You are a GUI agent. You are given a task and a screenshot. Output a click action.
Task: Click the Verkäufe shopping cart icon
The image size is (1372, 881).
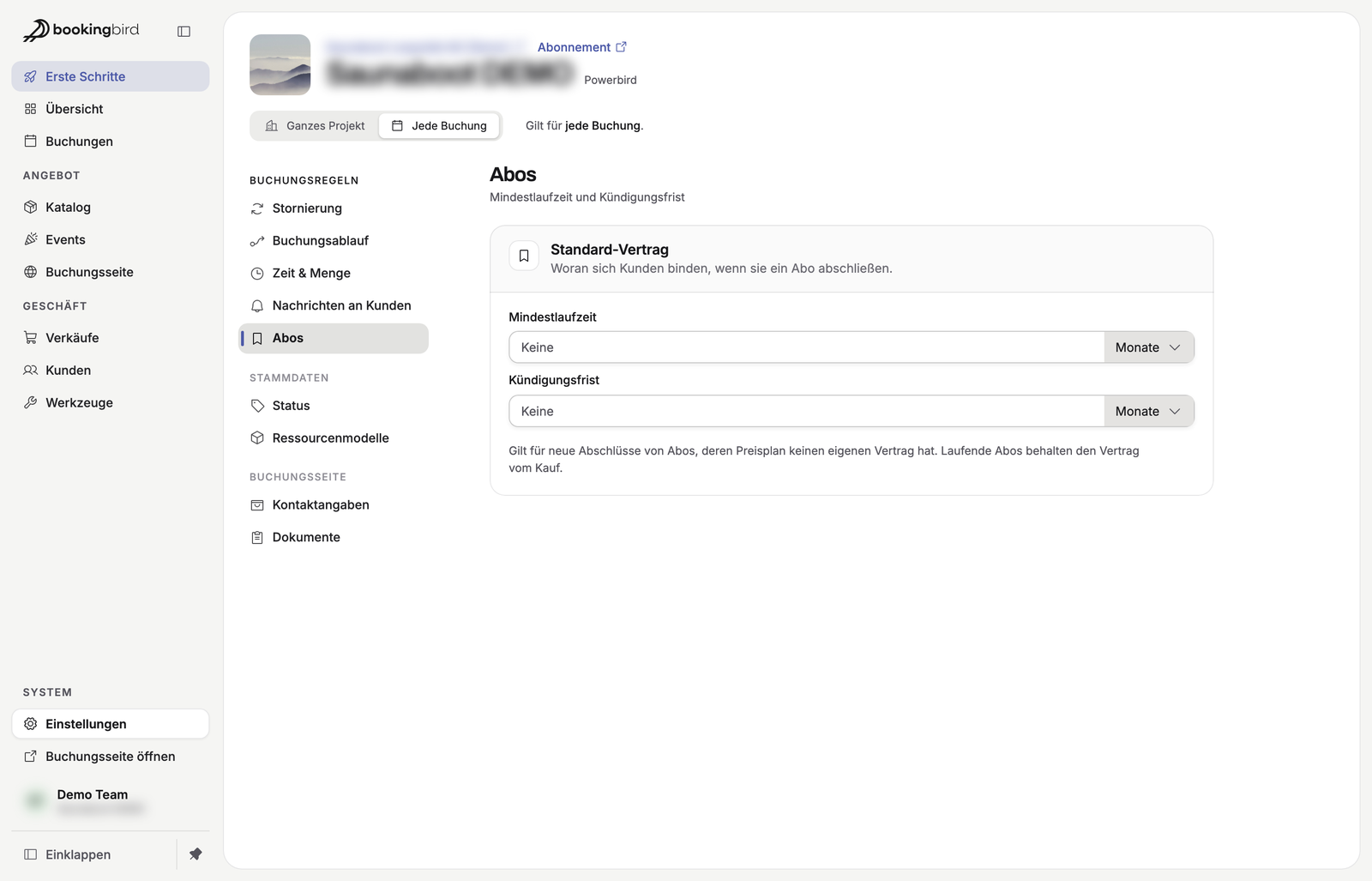(x=31, y=338)
